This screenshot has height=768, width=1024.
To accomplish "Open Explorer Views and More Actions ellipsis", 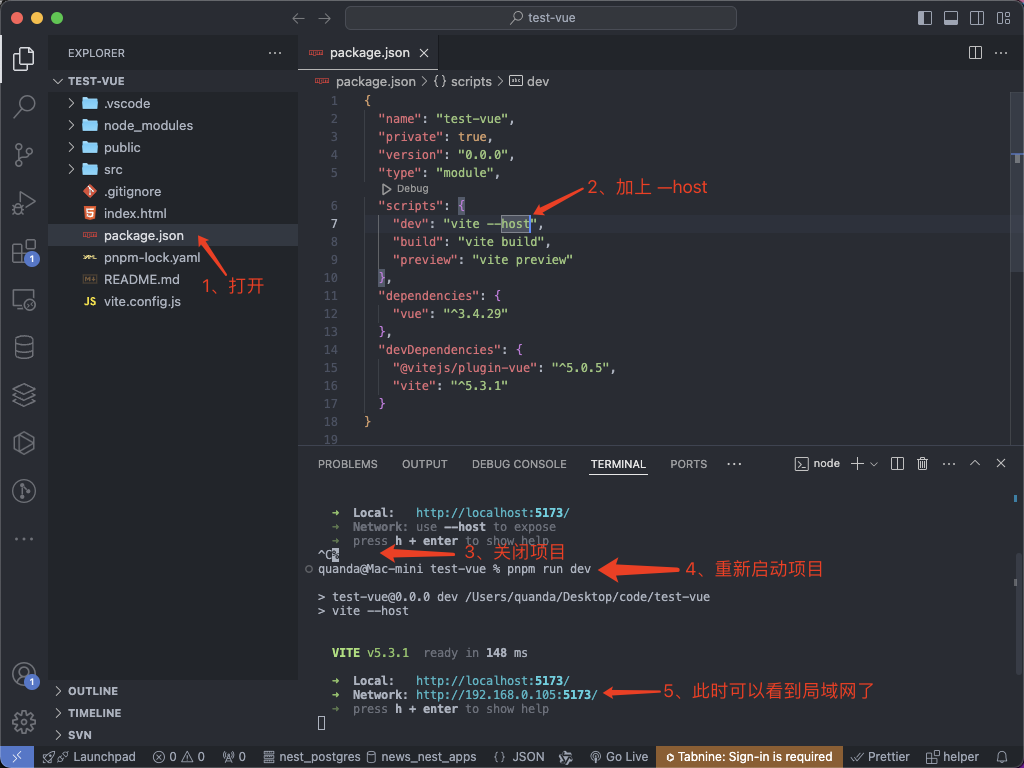I will [x=275, y=53].
